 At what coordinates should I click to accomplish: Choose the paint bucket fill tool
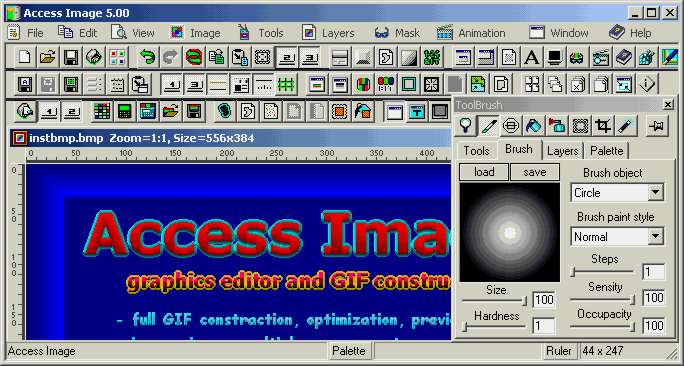point(534,126)
